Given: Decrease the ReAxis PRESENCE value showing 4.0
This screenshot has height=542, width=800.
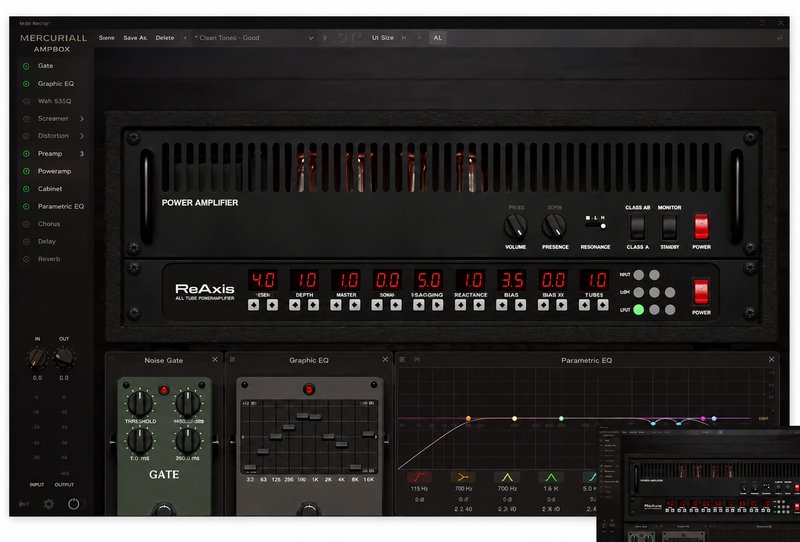Looking at the screenshot, I should (x=254, y=305).
